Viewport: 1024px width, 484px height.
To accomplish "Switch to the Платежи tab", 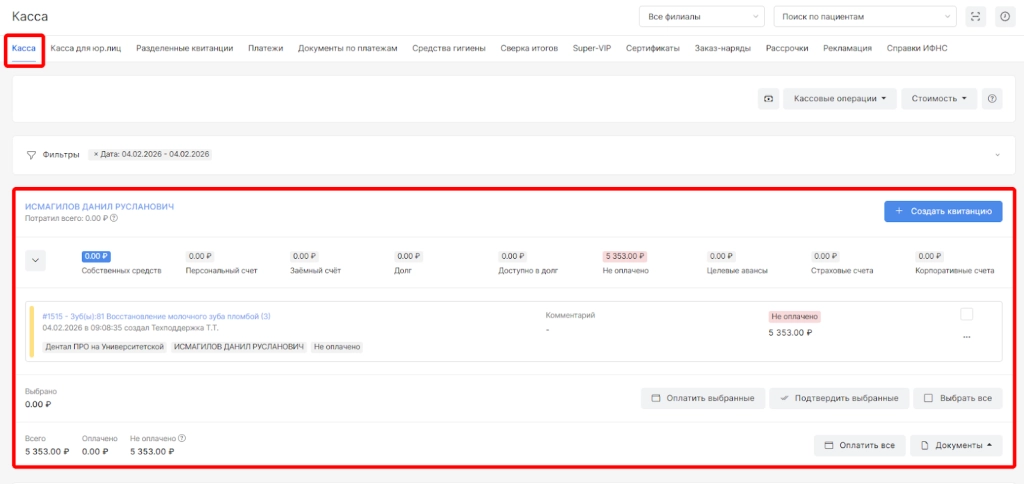I will (265, 48).
